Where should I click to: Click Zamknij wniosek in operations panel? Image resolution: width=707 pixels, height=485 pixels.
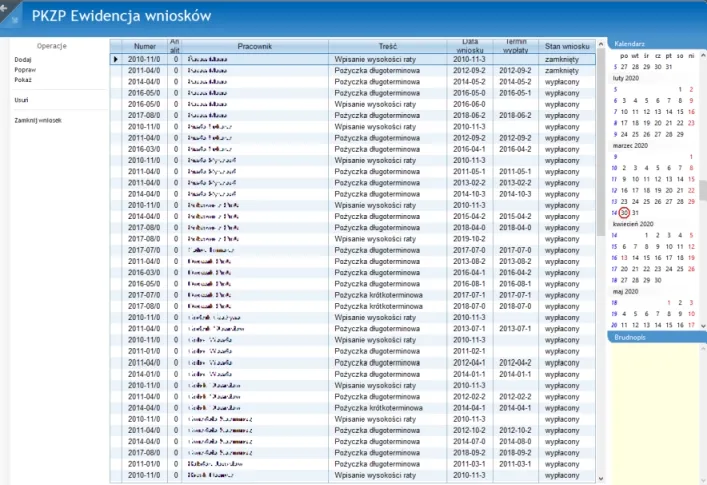tap(38, 120)
